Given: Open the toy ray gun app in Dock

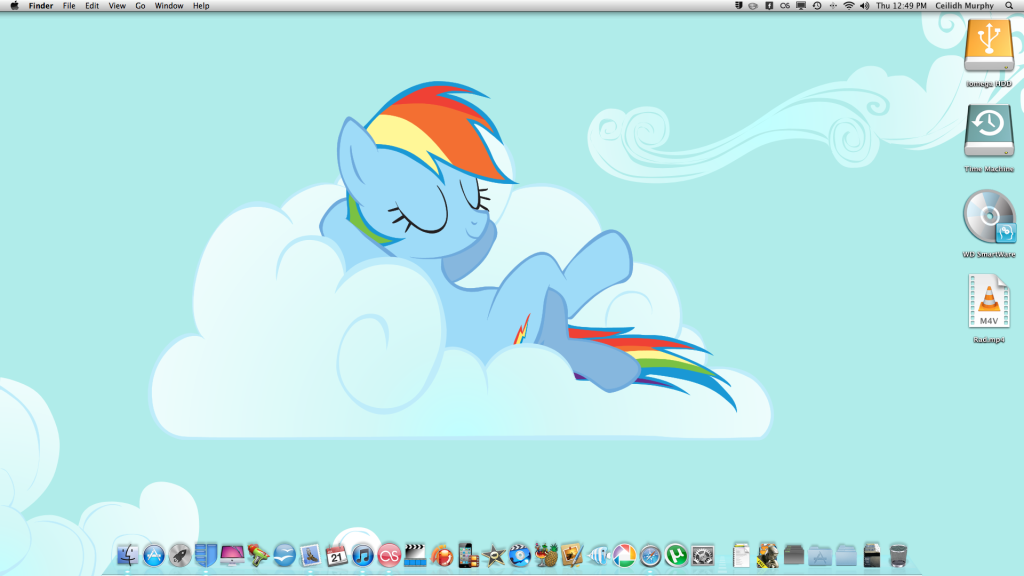Looking at the screenshot, I should coord(258,556).
